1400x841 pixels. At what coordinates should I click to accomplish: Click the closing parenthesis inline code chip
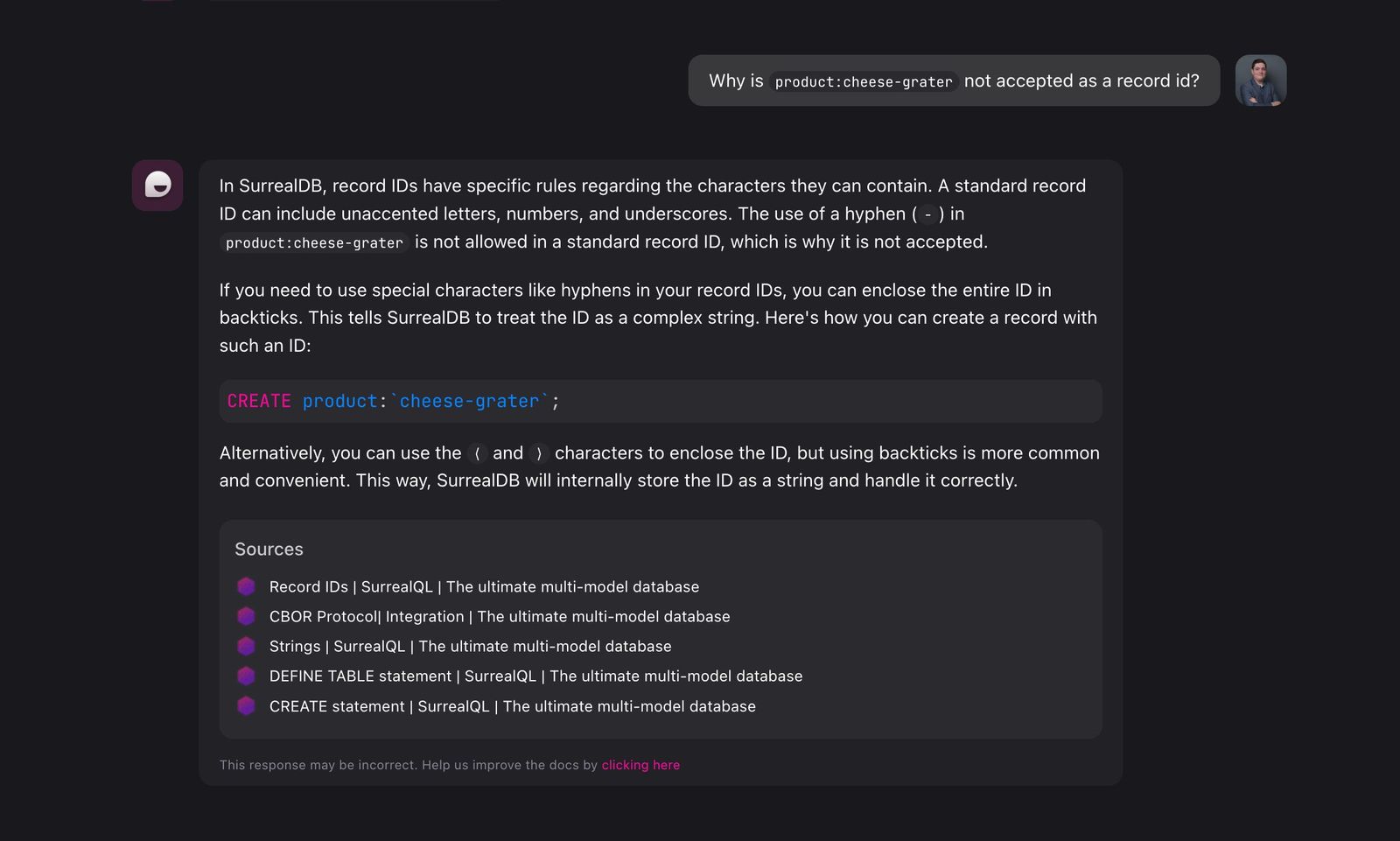539,453
